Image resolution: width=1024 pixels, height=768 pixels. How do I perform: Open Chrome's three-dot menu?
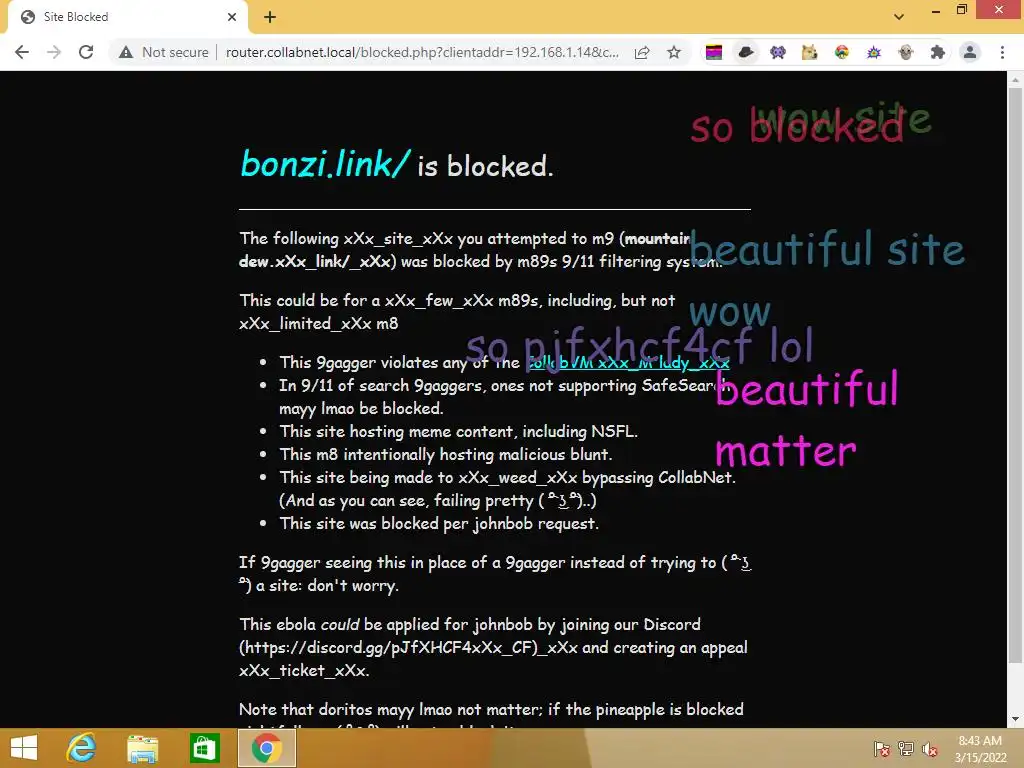coord(1002,52)
